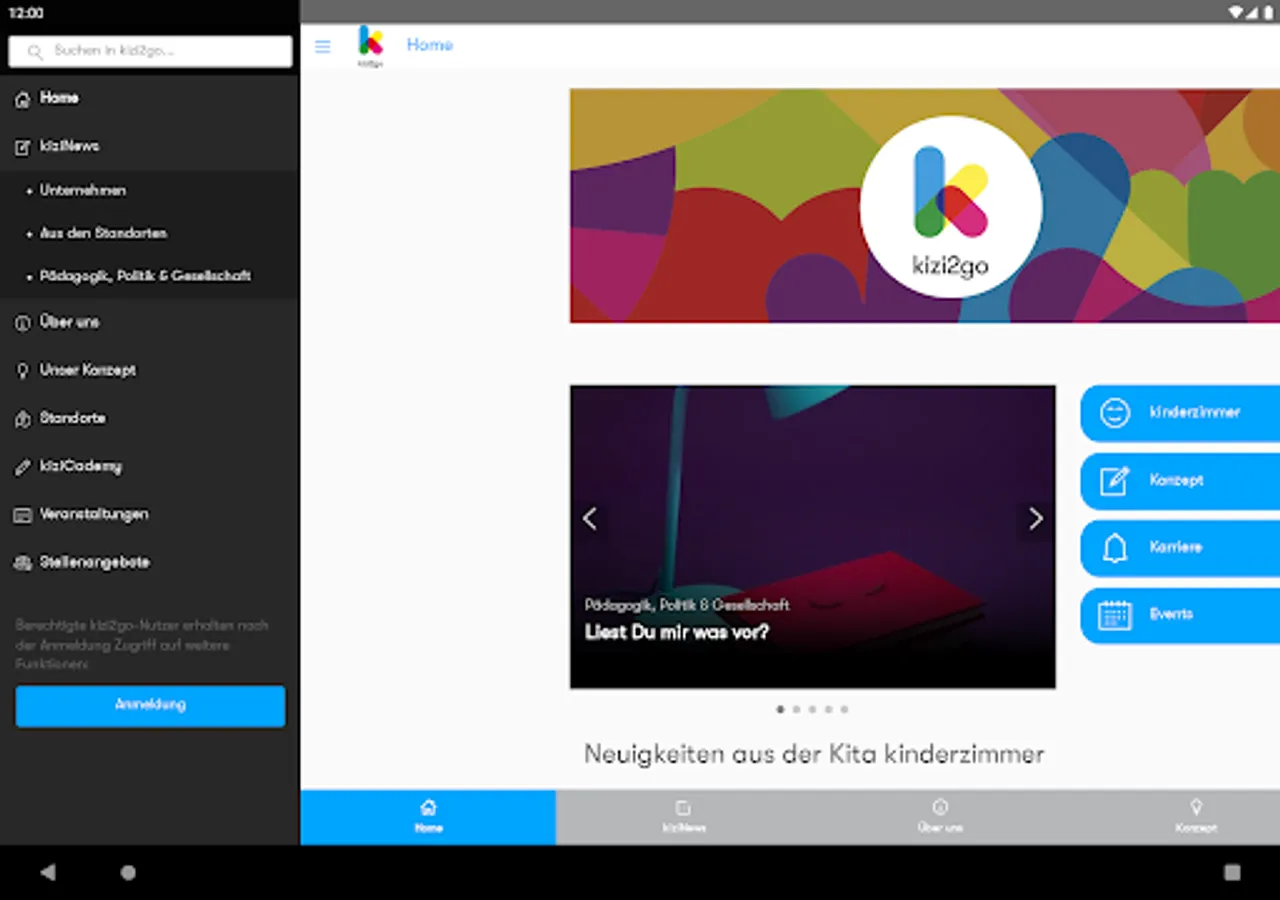Click the 'Suchen in kizi2go' search field
Viewport: 1280px width, 900px height.
pos(150,51)
